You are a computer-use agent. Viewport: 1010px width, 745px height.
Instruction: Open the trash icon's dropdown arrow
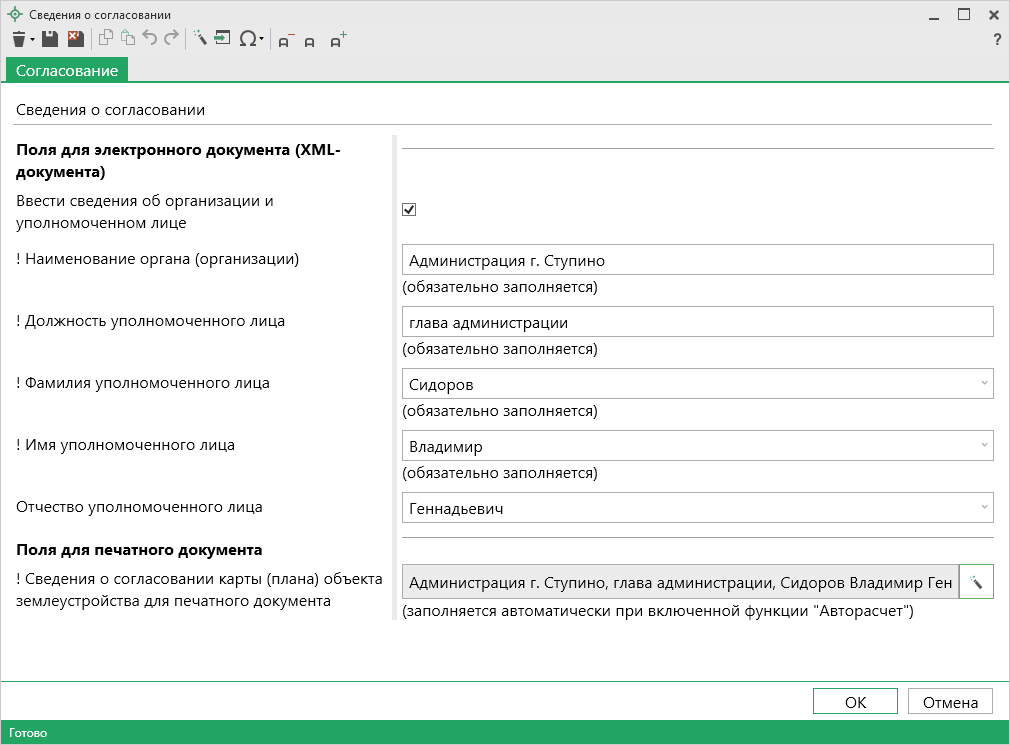tap(32, 40)
